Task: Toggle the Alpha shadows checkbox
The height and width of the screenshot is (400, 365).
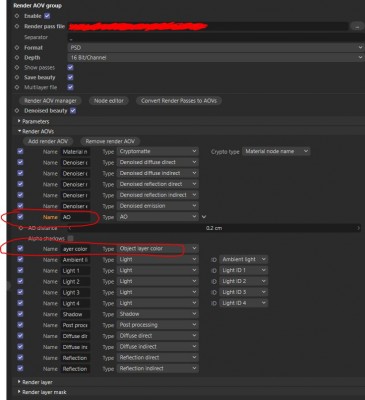Action: click(x=70, y=238)
